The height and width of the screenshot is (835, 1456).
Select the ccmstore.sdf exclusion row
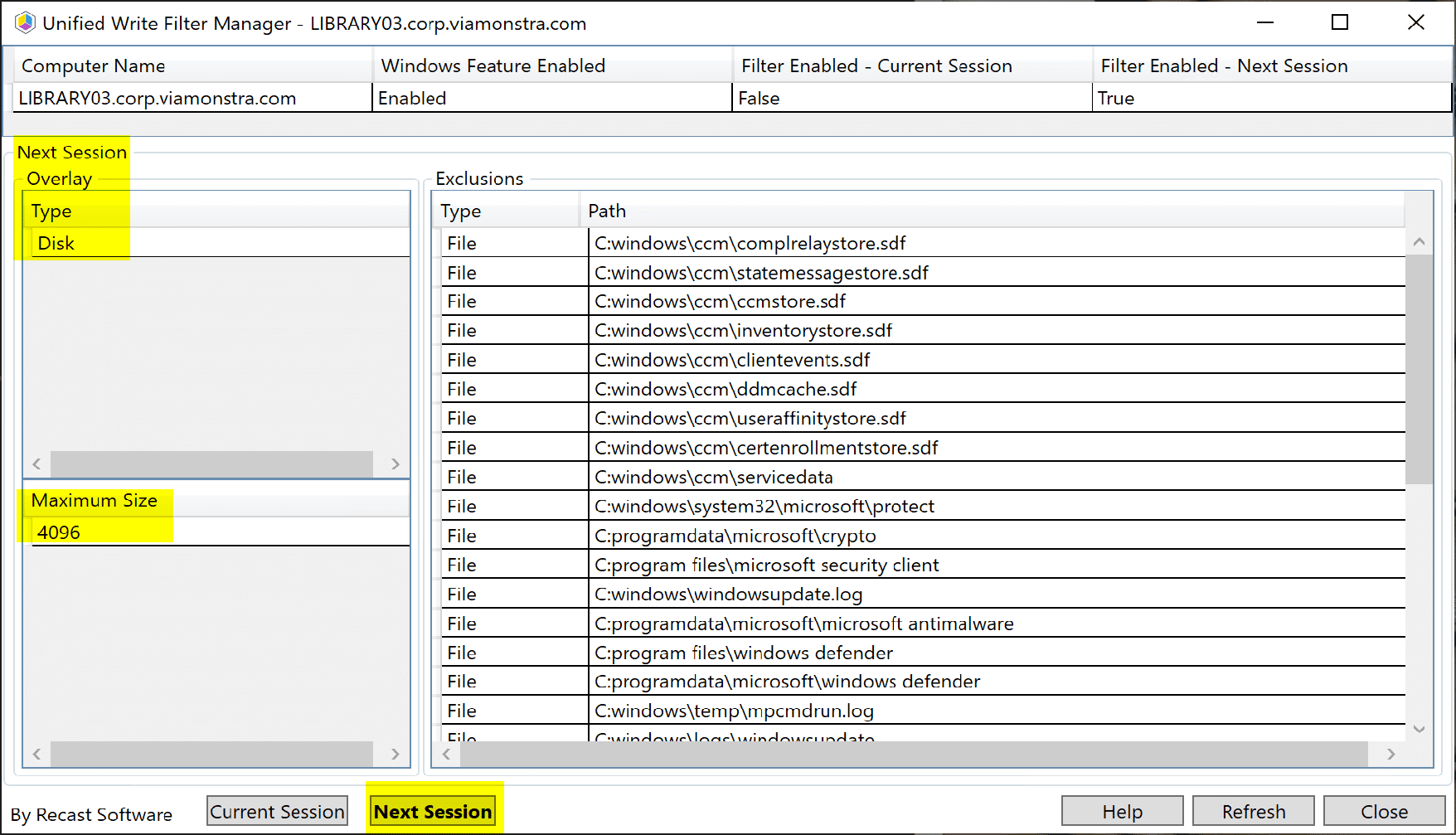pos(720,301)
